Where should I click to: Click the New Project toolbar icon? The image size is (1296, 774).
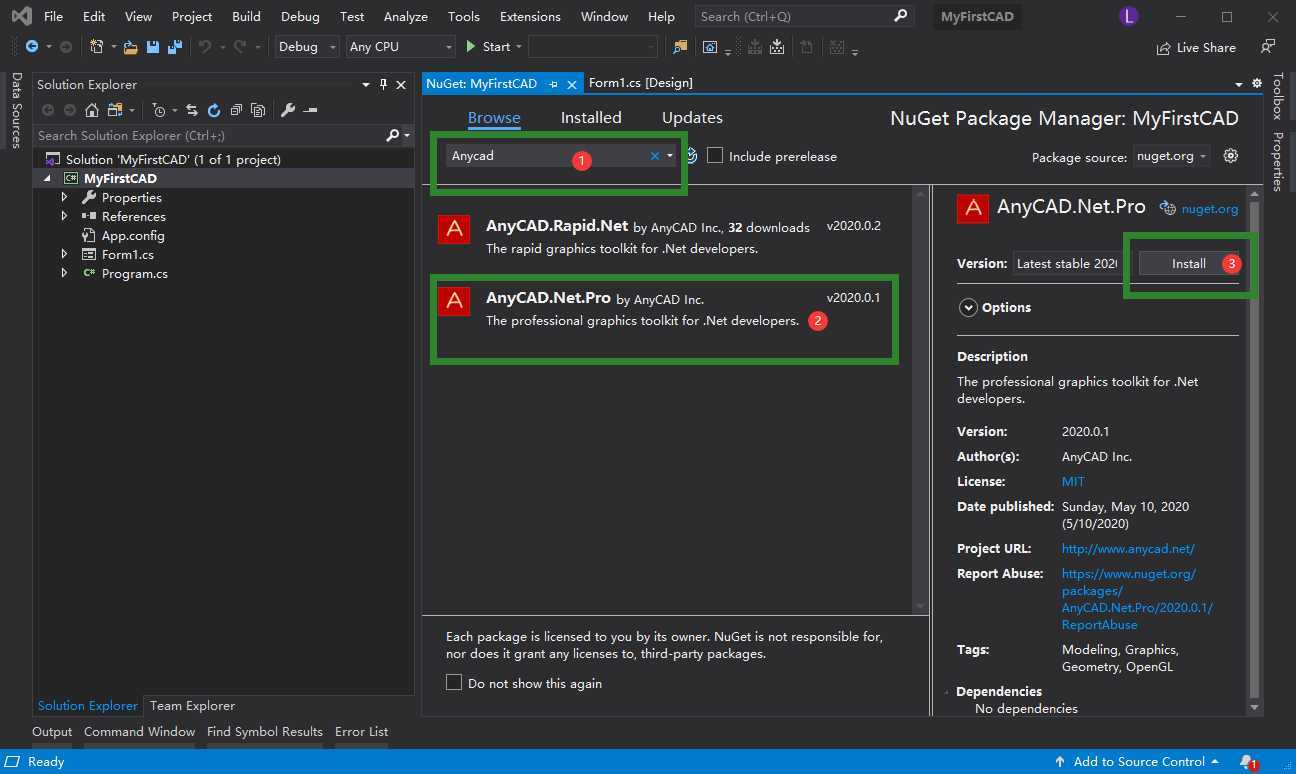[97, 47]
